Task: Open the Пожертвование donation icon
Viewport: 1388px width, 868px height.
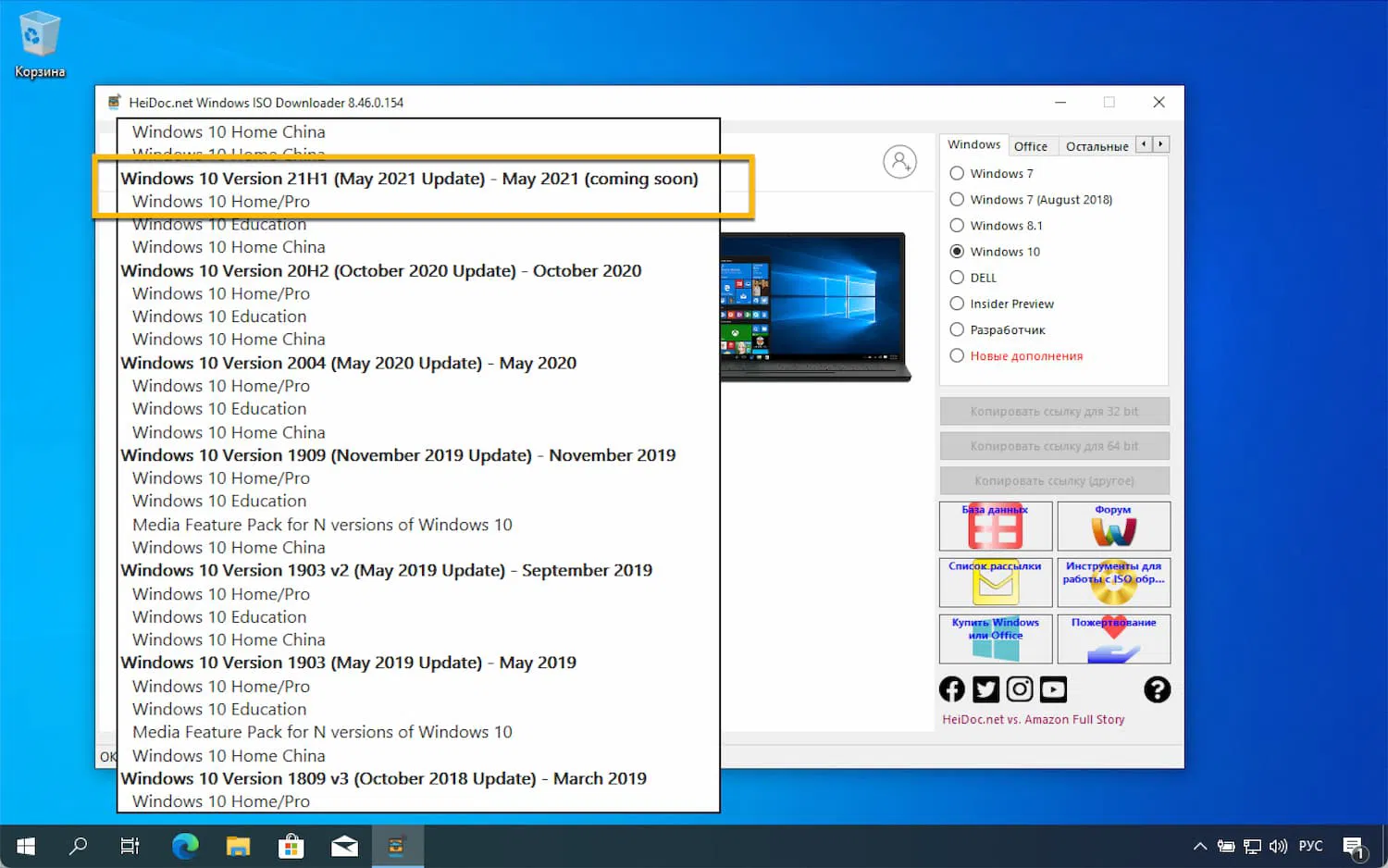Action: [1114, 639]
